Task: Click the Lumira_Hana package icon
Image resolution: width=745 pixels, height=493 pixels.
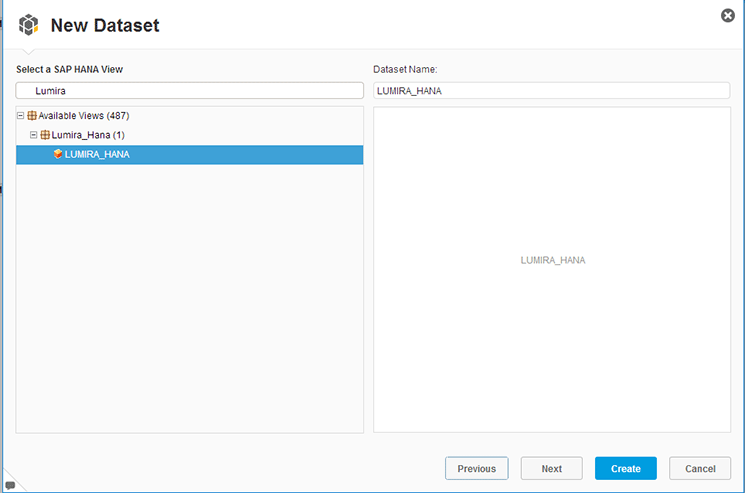Action: point(45,135)
